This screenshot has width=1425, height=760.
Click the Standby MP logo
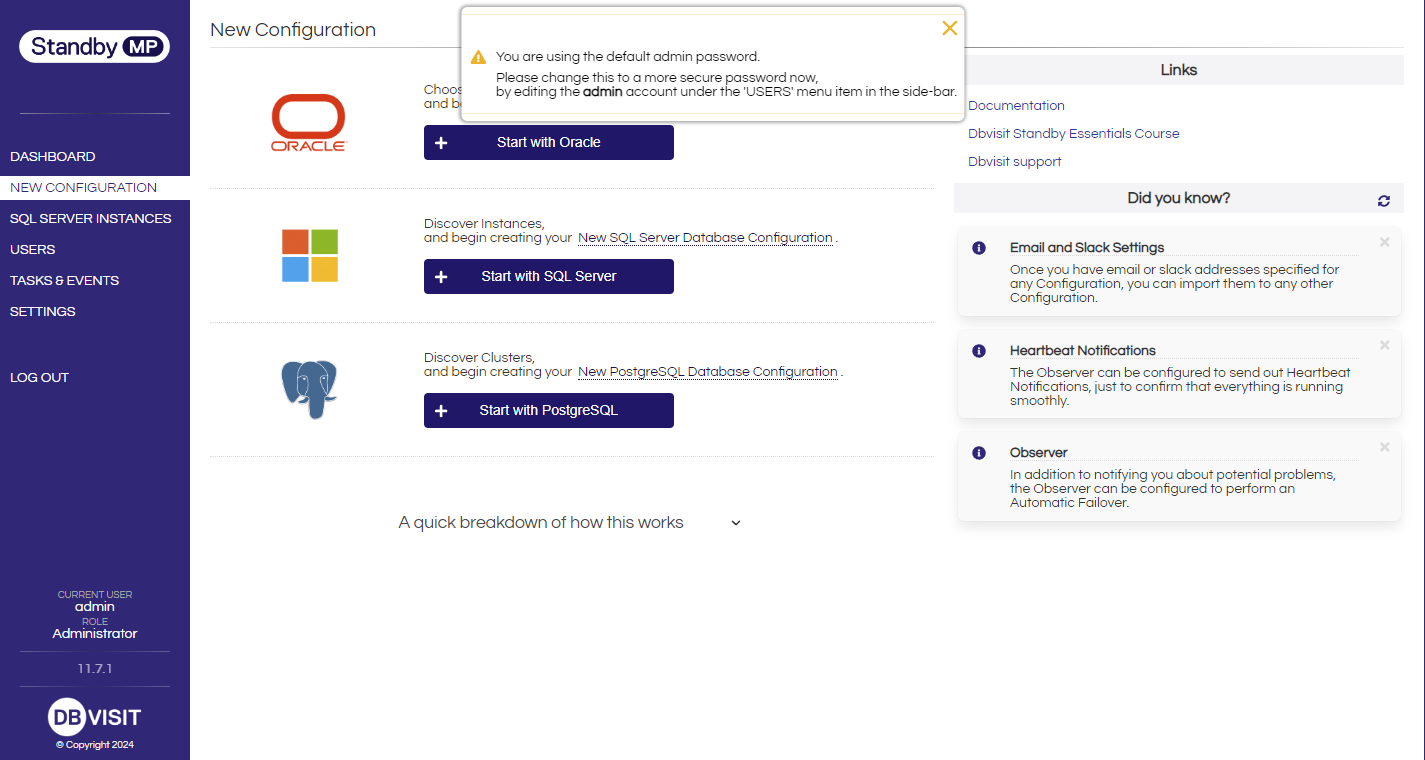[95, 46]
